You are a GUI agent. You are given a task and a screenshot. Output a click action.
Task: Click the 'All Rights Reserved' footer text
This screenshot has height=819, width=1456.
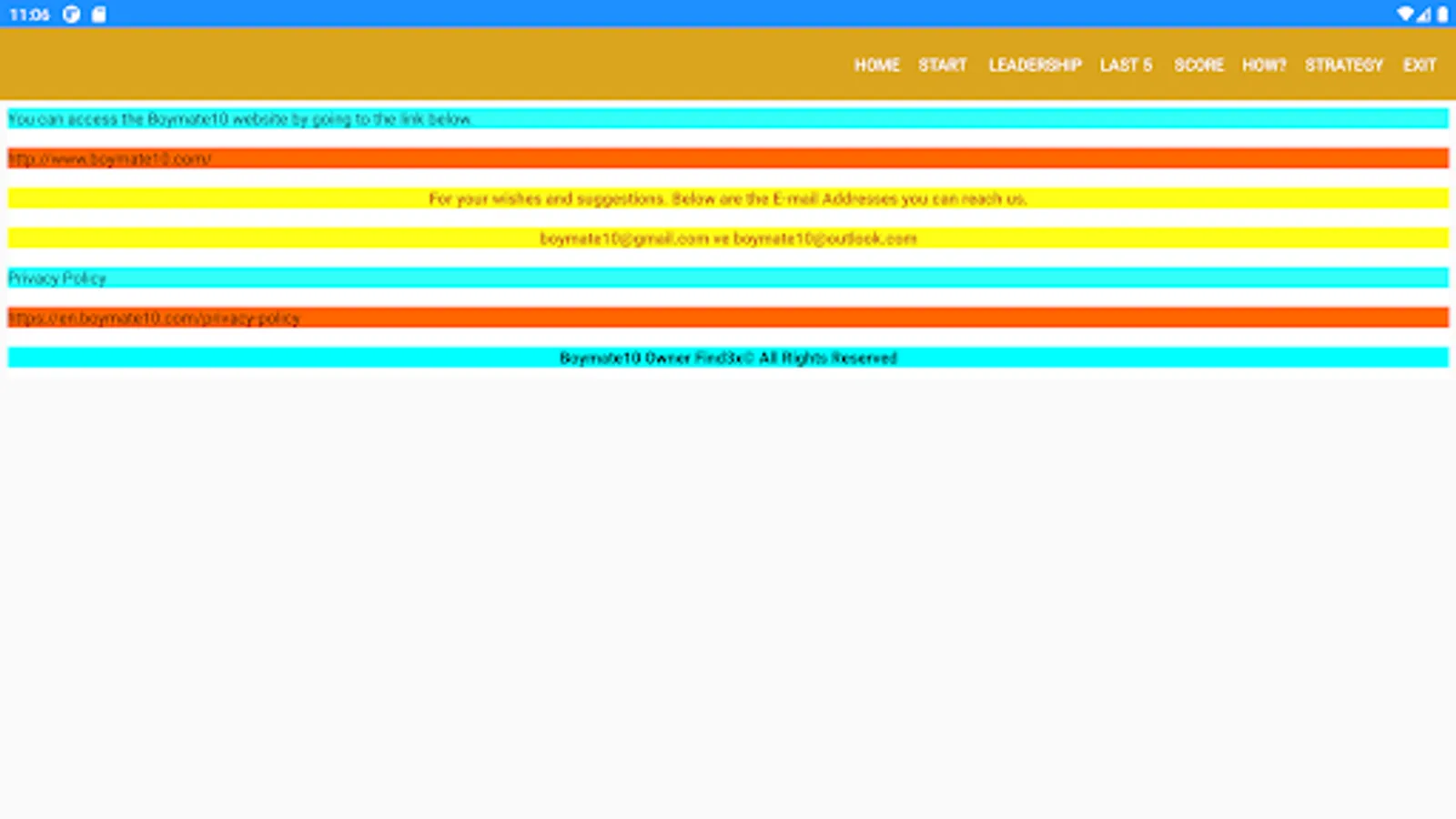(828, 358)
